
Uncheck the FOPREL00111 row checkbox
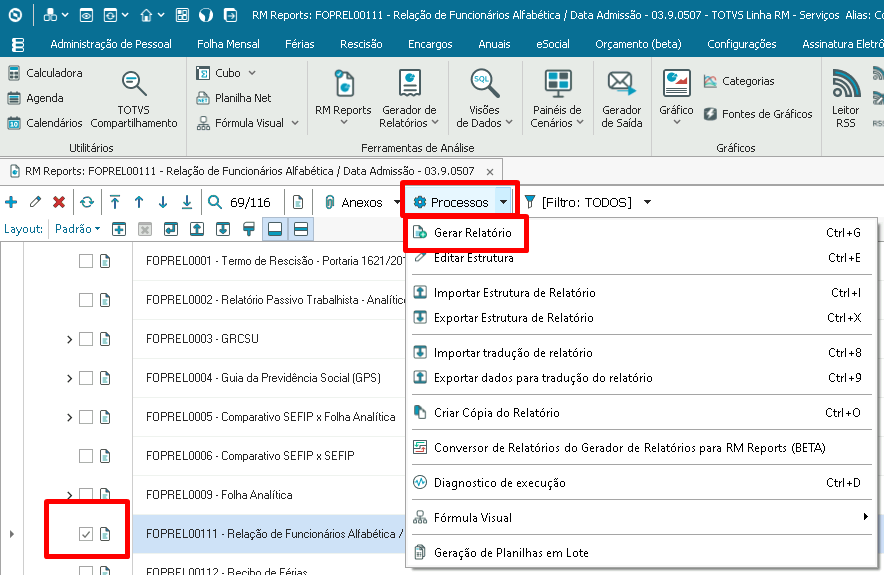pyautogui.click(x=86, y=534)
